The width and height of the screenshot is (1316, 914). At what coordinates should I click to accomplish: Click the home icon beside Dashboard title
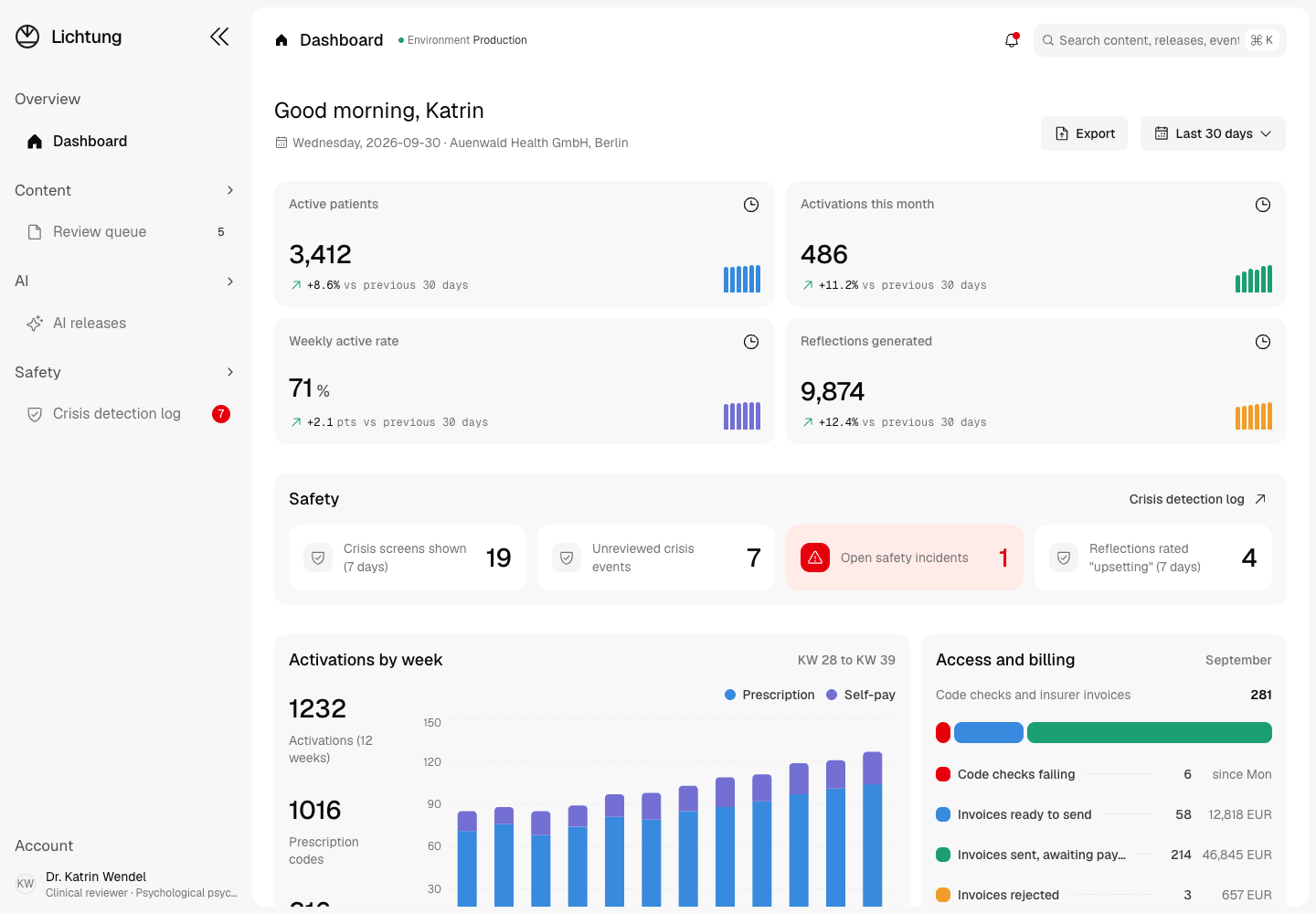click(281, 40)
